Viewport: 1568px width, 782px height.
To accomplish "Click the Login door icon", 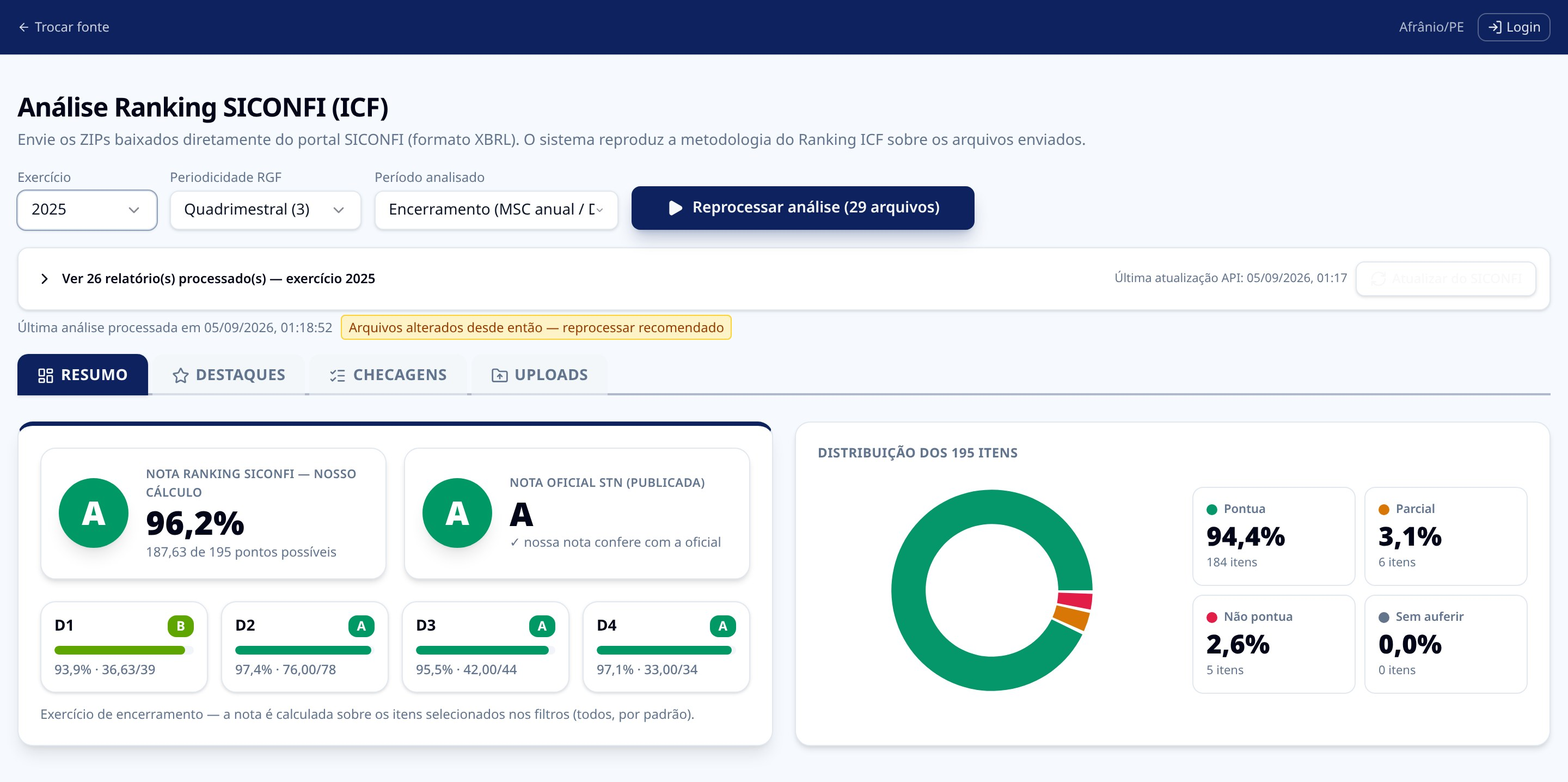I will 1494,27.
